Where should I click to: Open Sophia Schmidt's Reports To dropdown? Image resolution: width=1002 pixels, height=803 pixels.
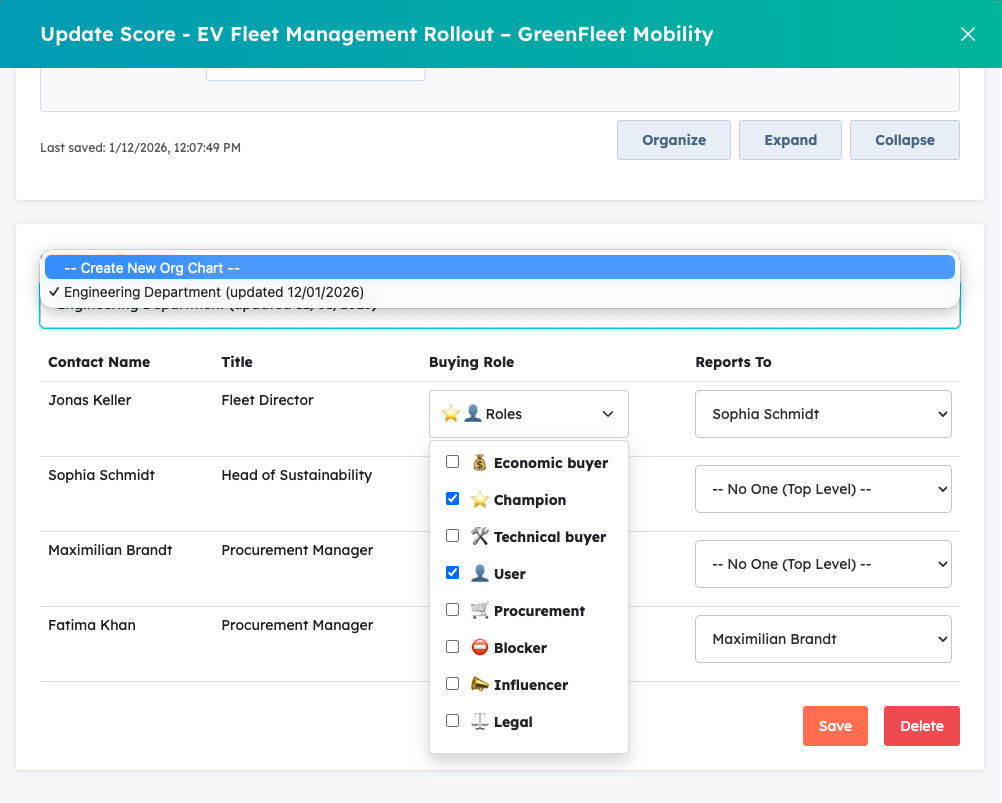click(823, 489)
